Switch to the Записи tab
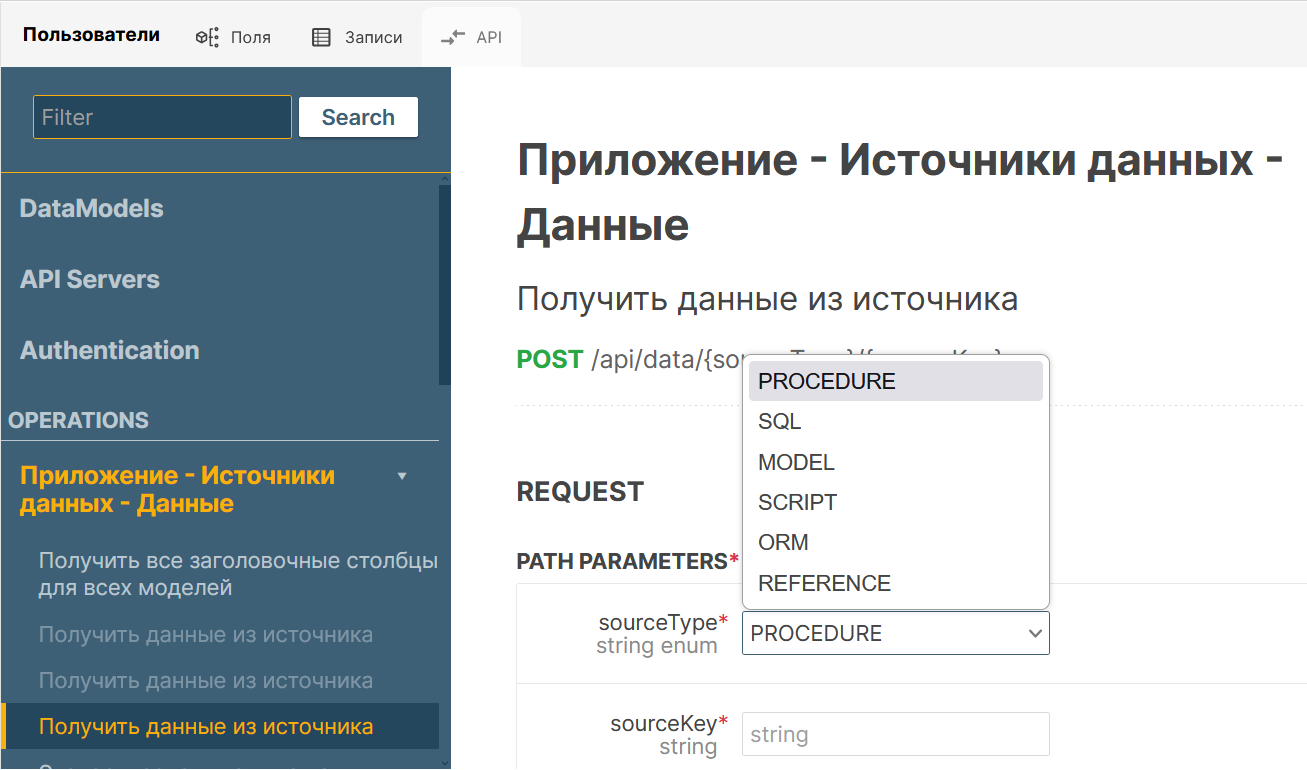1307x770 pixels. [x=373, y=37]
